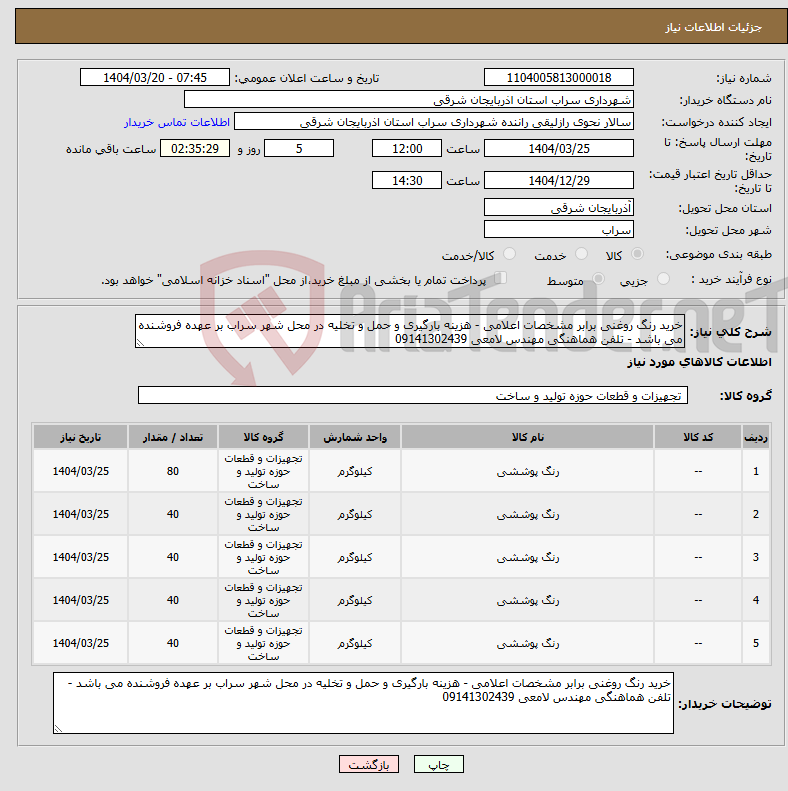
Task: Click the بازگشت back button
Action: (x=369, y=765)
